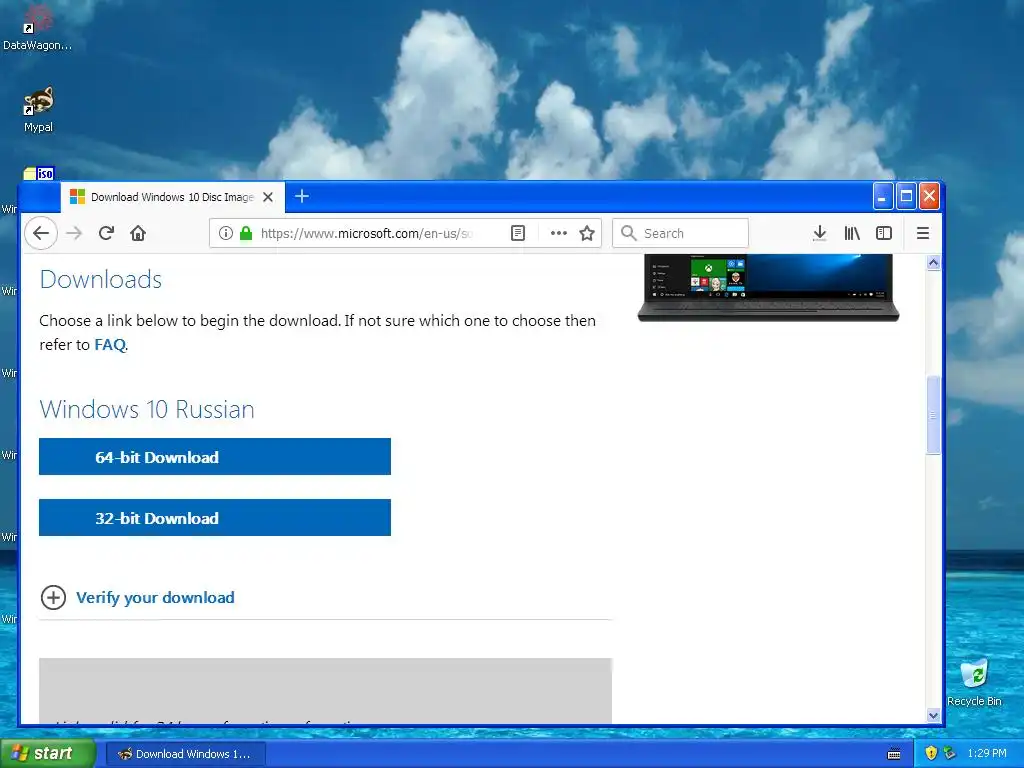
Task: Select Download Windows taskbar button
Action: (185, 754)
